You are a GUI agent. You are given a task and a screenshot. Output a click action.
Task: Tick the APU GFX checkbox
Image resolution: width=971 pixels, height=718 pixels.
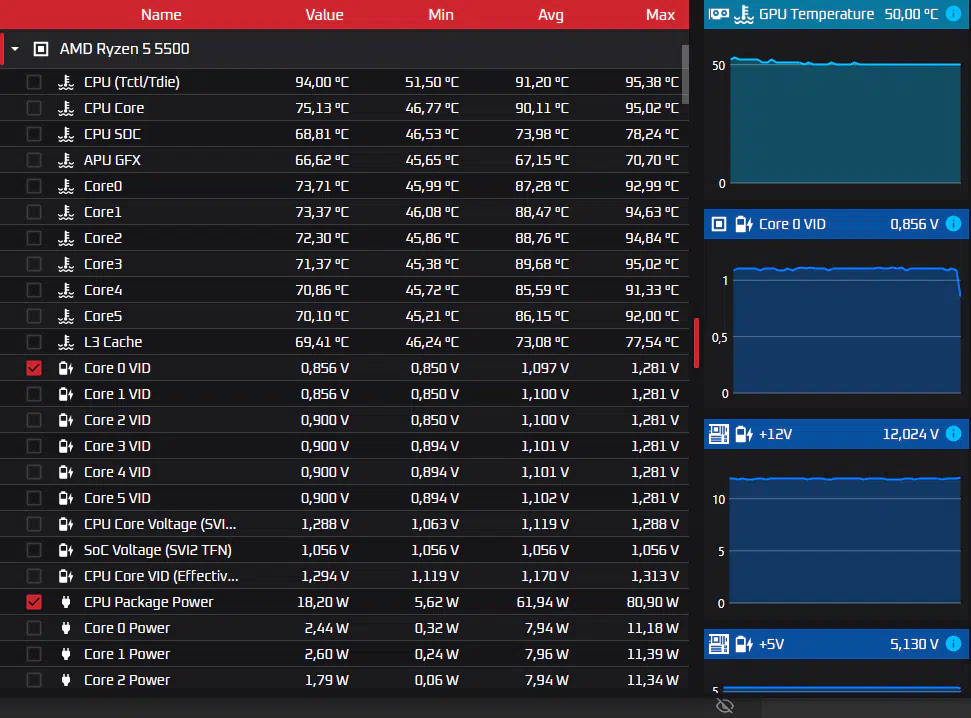34,160
